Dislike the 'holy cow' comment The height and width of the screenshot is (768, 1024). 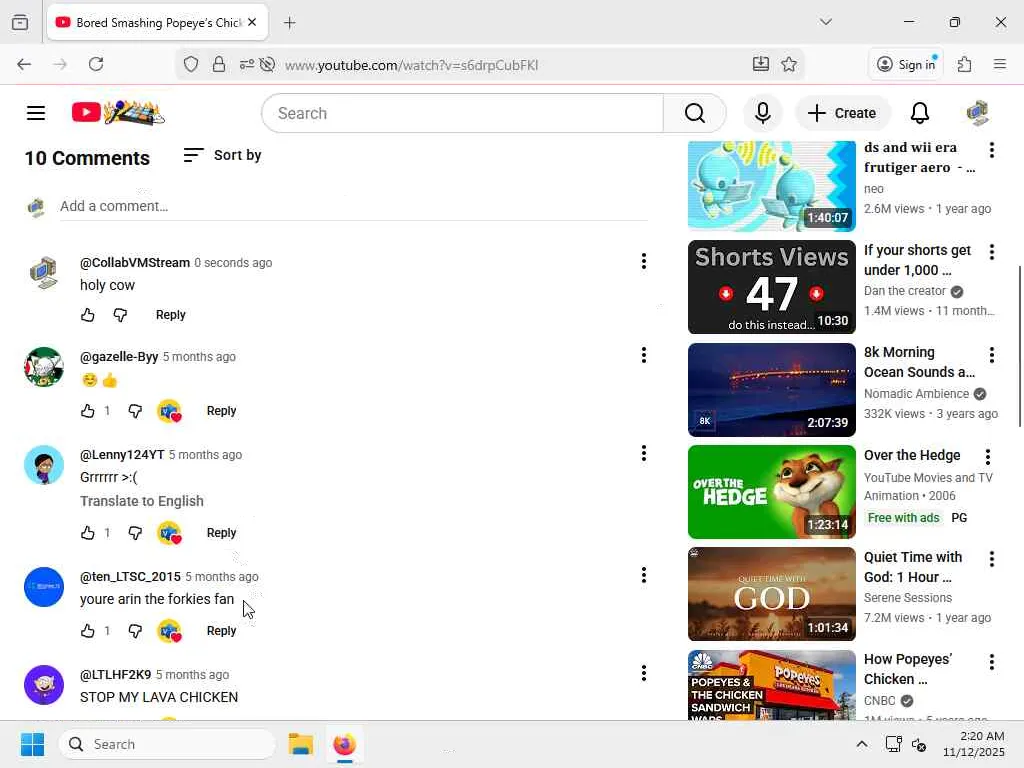(x=120, y=315)
